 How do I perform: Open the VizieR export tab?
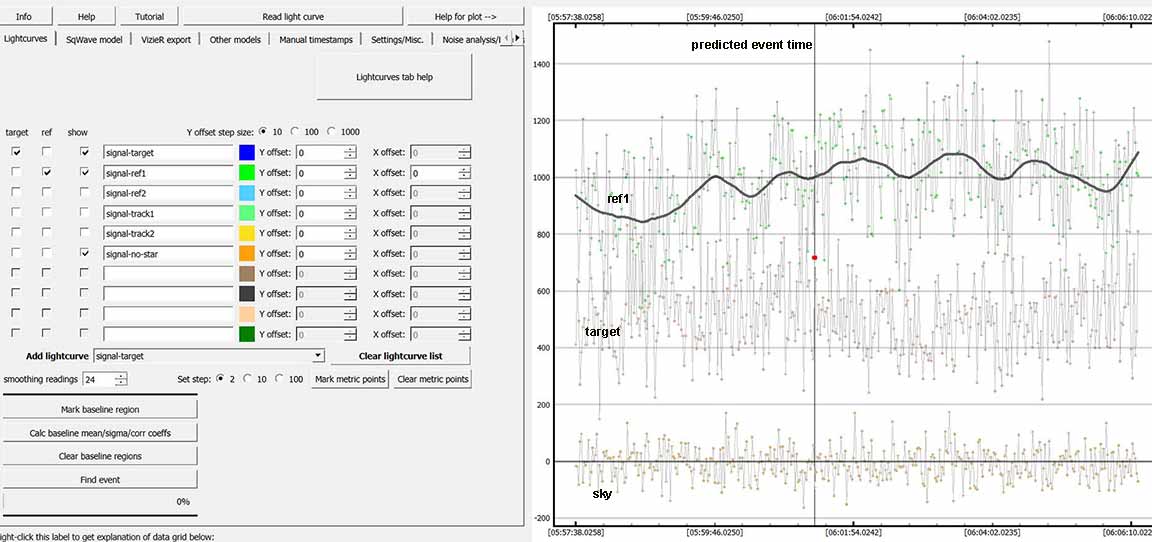click(165, 40)
